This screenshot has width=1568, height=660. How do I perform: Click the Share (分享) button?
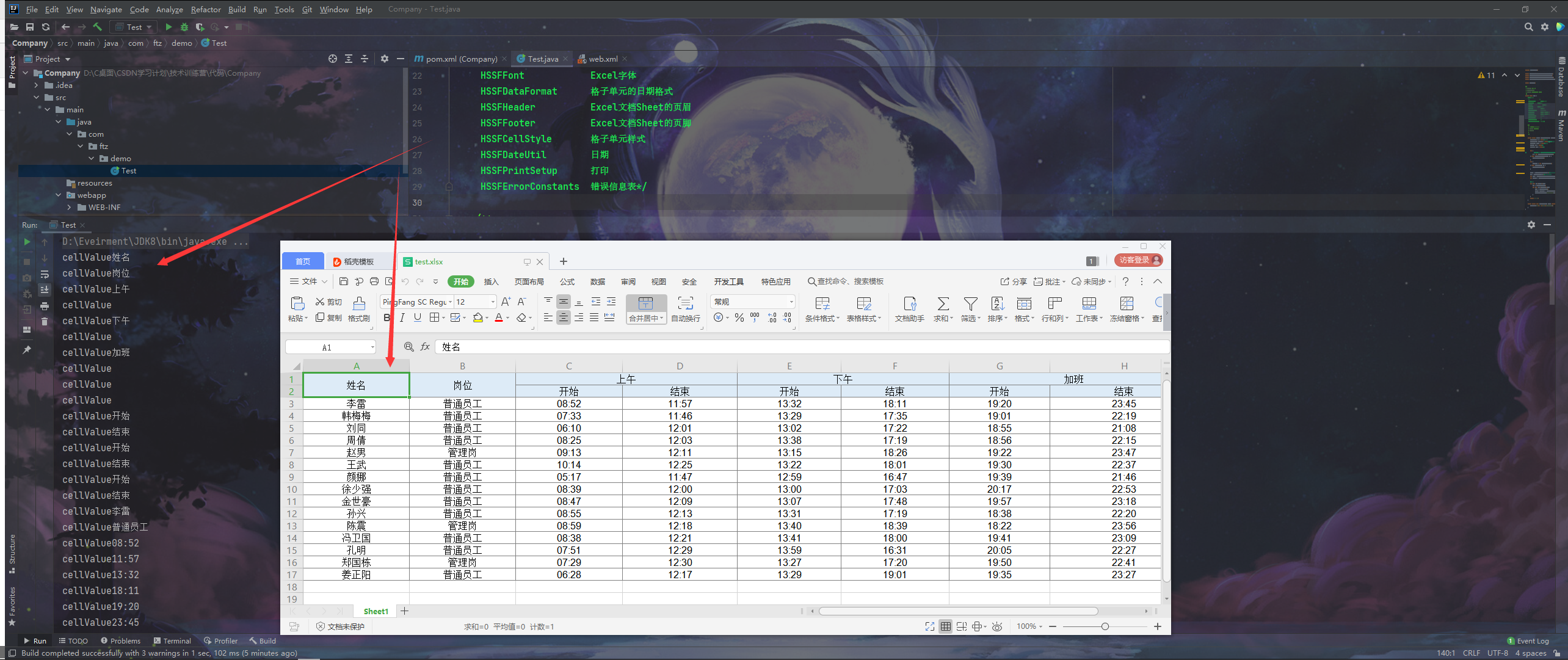point(1013,281)
